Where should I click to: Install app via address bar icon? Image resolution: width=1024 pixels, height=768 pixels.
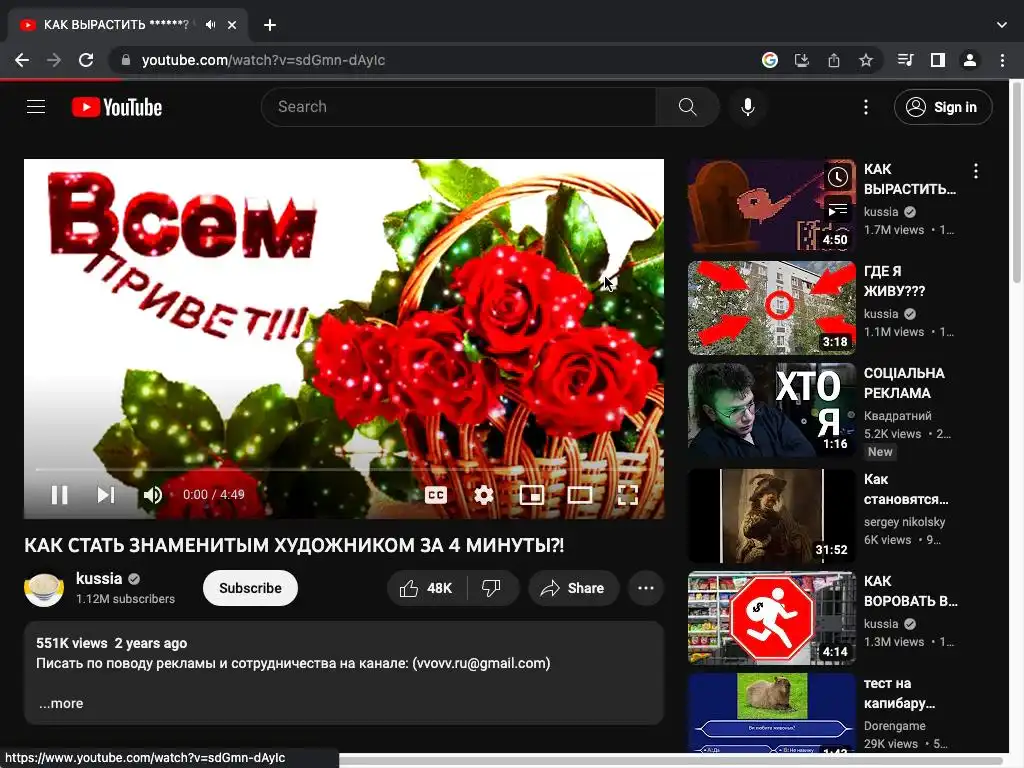click(802, 60)
